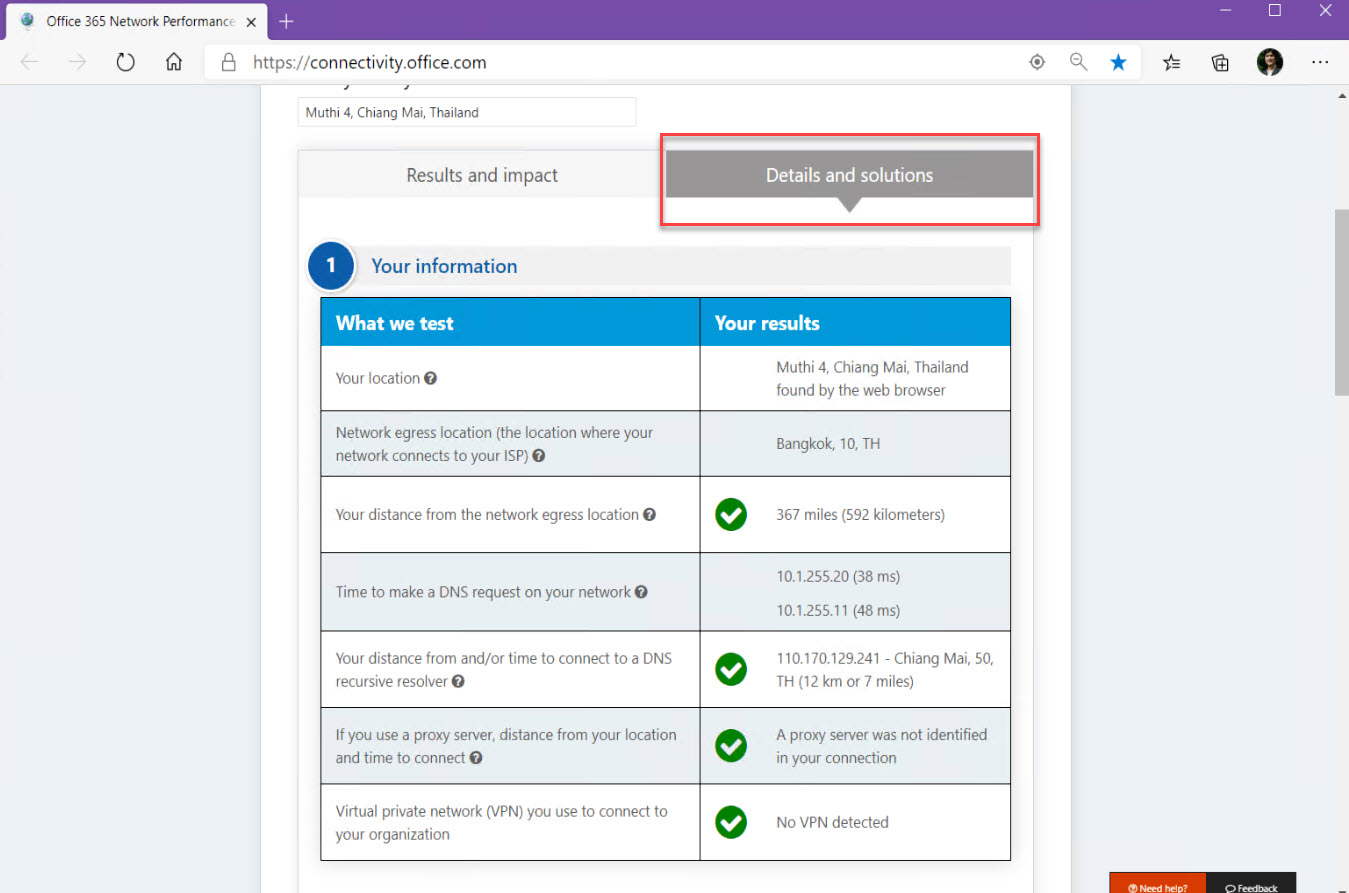This screenshot has height=893, width=1349.
Task: Click help icon next to Your location
Action: tap(430, 379)
